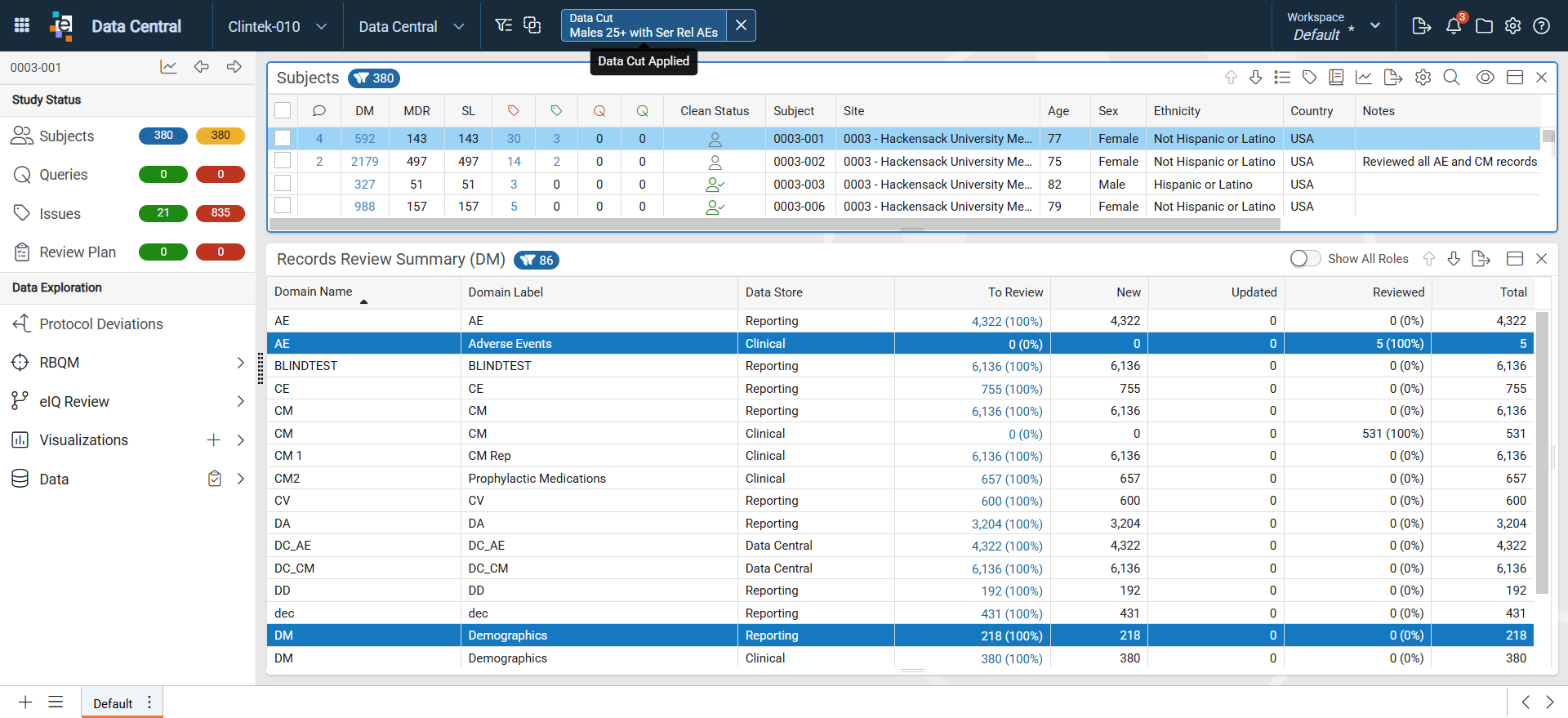Viewport: 1568px width, 718px height.
Task: Expand the RBQM sidebar section
Action: 240,363
